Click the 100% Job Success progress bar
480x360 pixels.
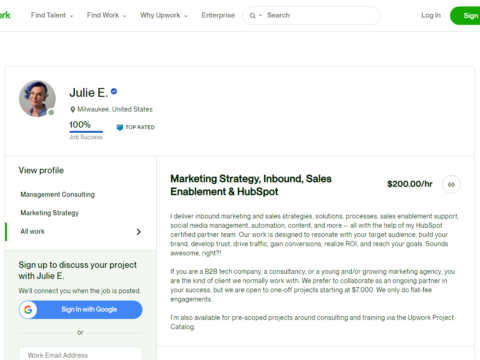(x=86, y=132)
